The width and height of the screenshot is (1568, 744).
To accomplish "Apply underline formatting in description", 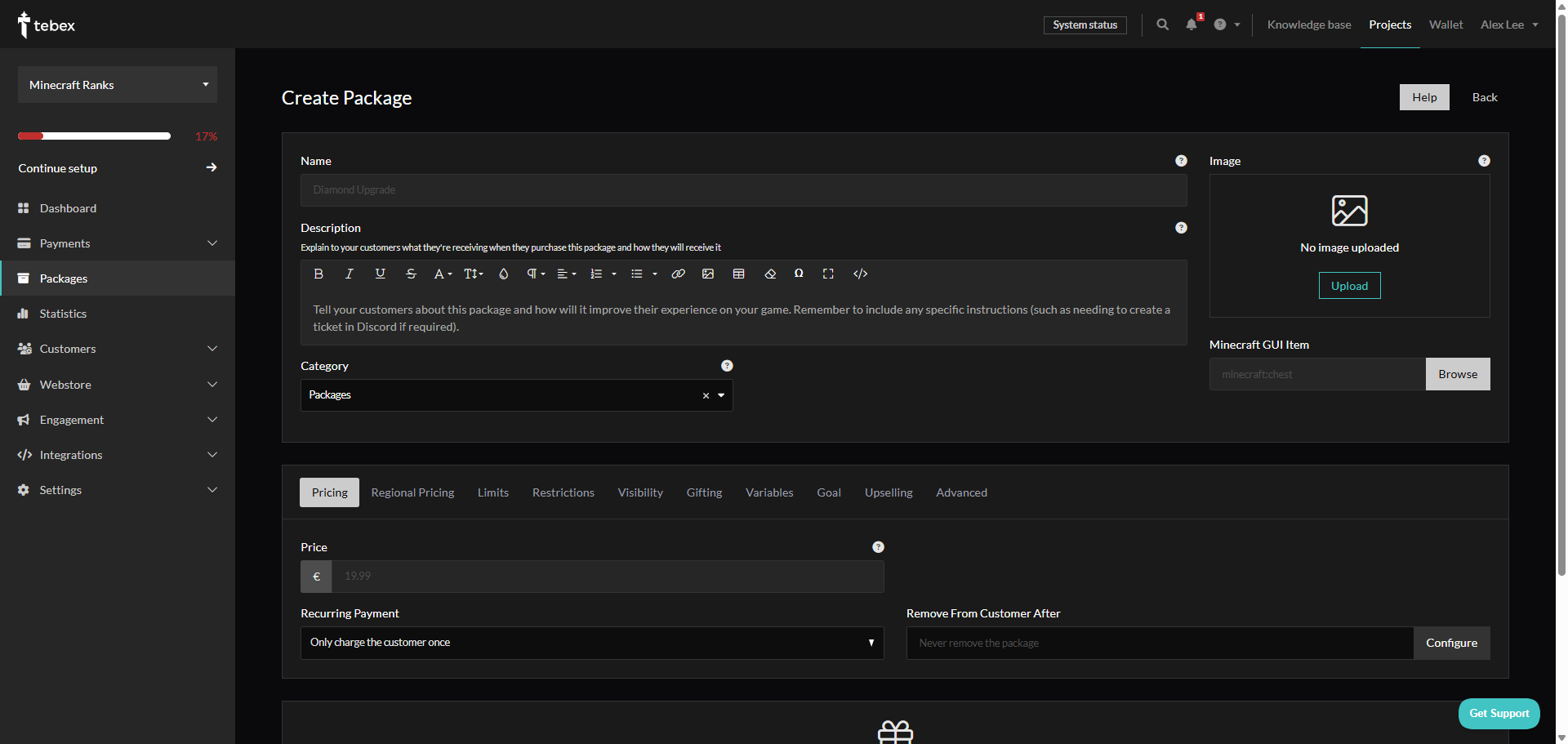I will coord(380,274).
